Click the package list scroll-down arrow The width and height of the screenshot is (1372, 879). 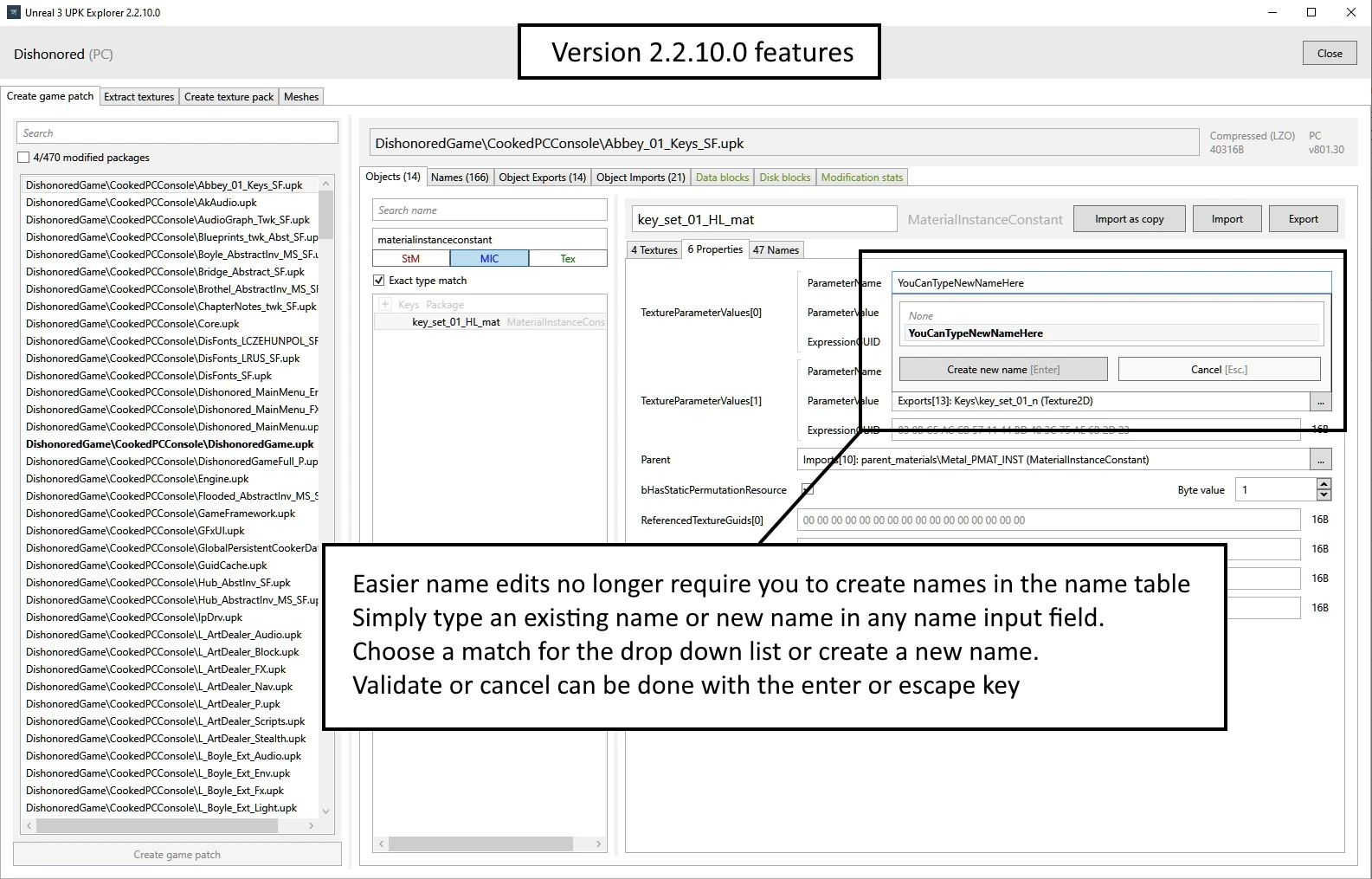pyautogui.click(x=325, y=811)
